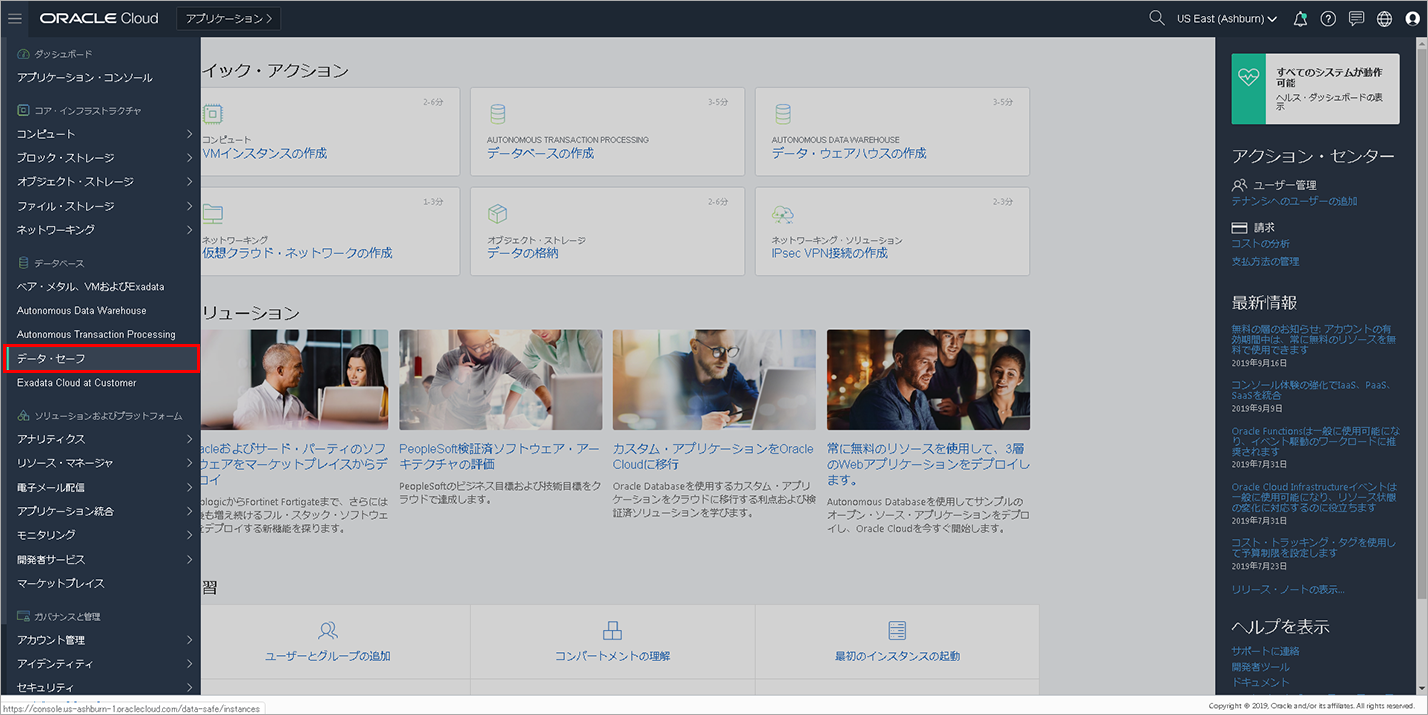Expand the 電子メール配信 submenu
The height and width of the screenshot is (715, 1428).
pos(190,487)
